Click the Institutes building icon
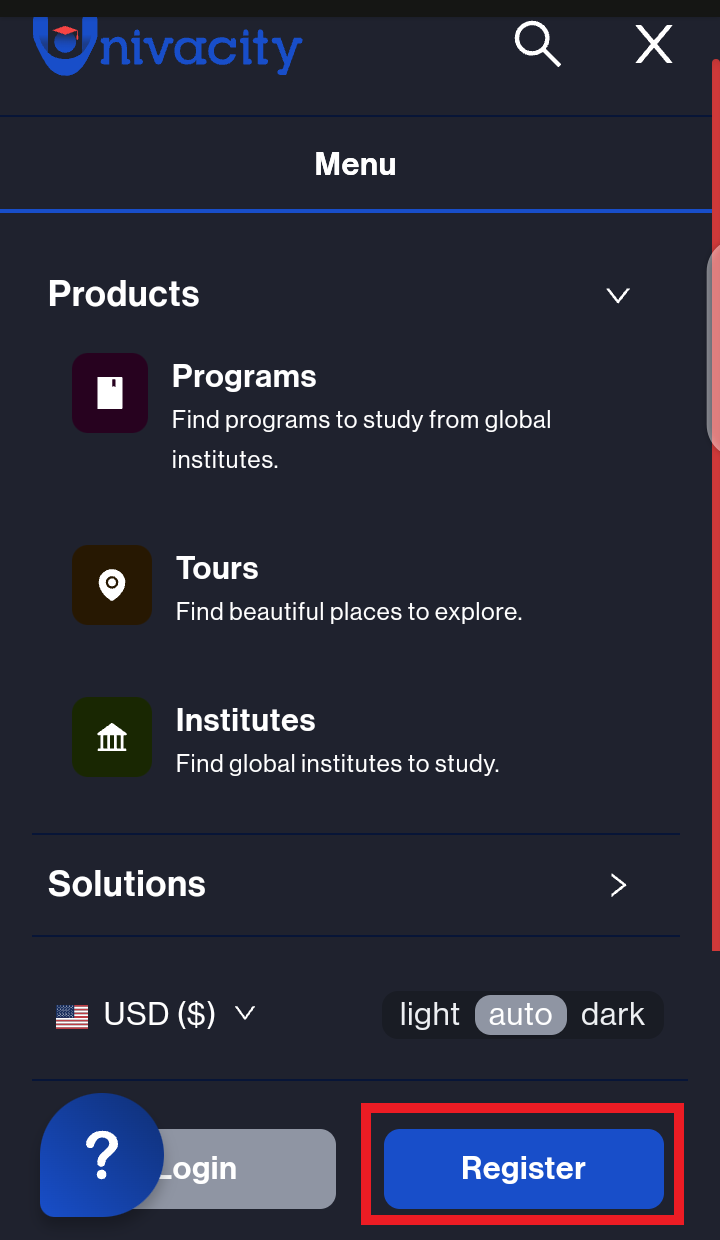The width and height of the screenshot is (720, 1240). click(x=112, y=738)
